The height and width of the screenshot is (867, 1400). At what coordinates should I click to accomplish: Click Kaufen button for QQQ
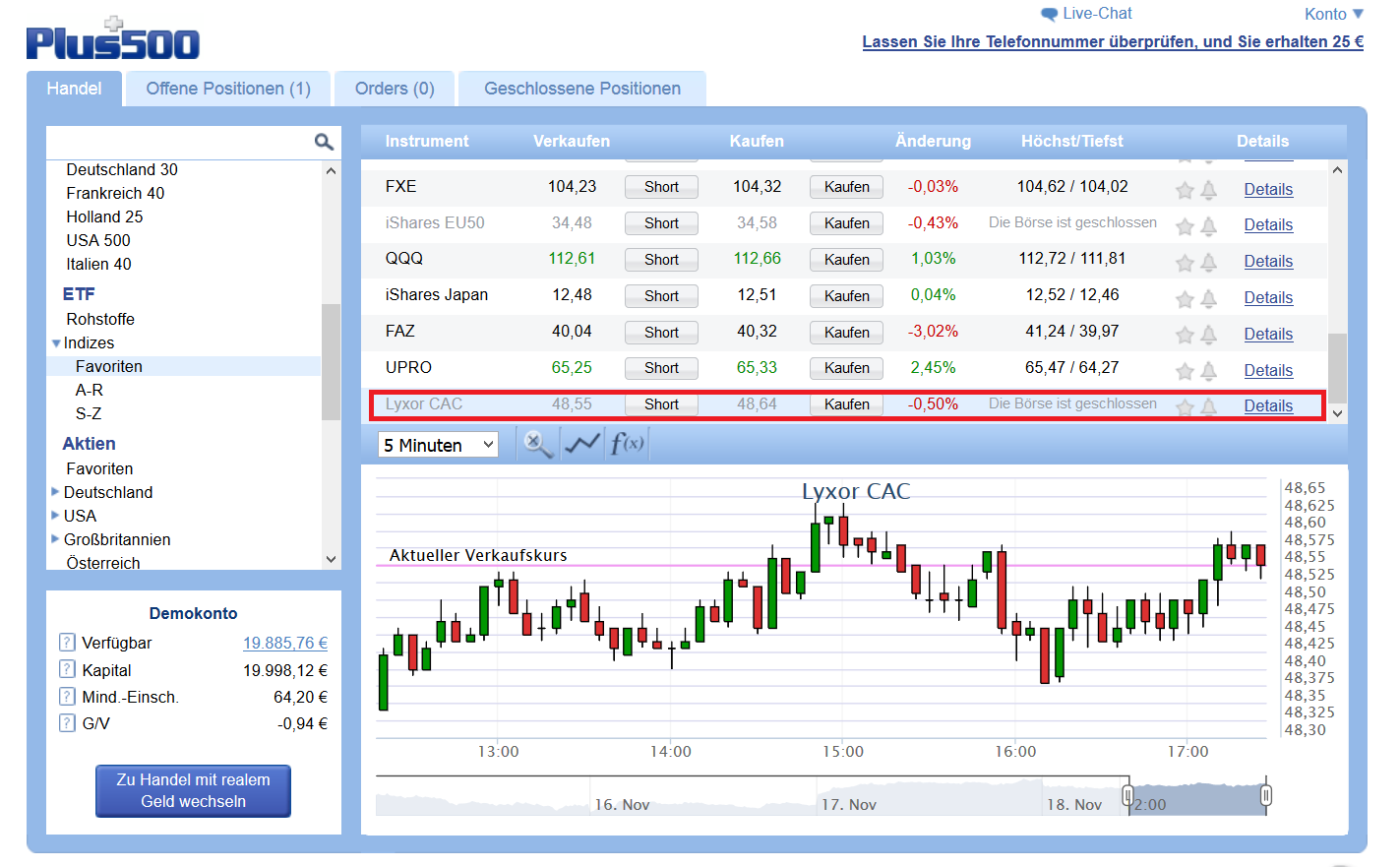[x=846, y=260]
